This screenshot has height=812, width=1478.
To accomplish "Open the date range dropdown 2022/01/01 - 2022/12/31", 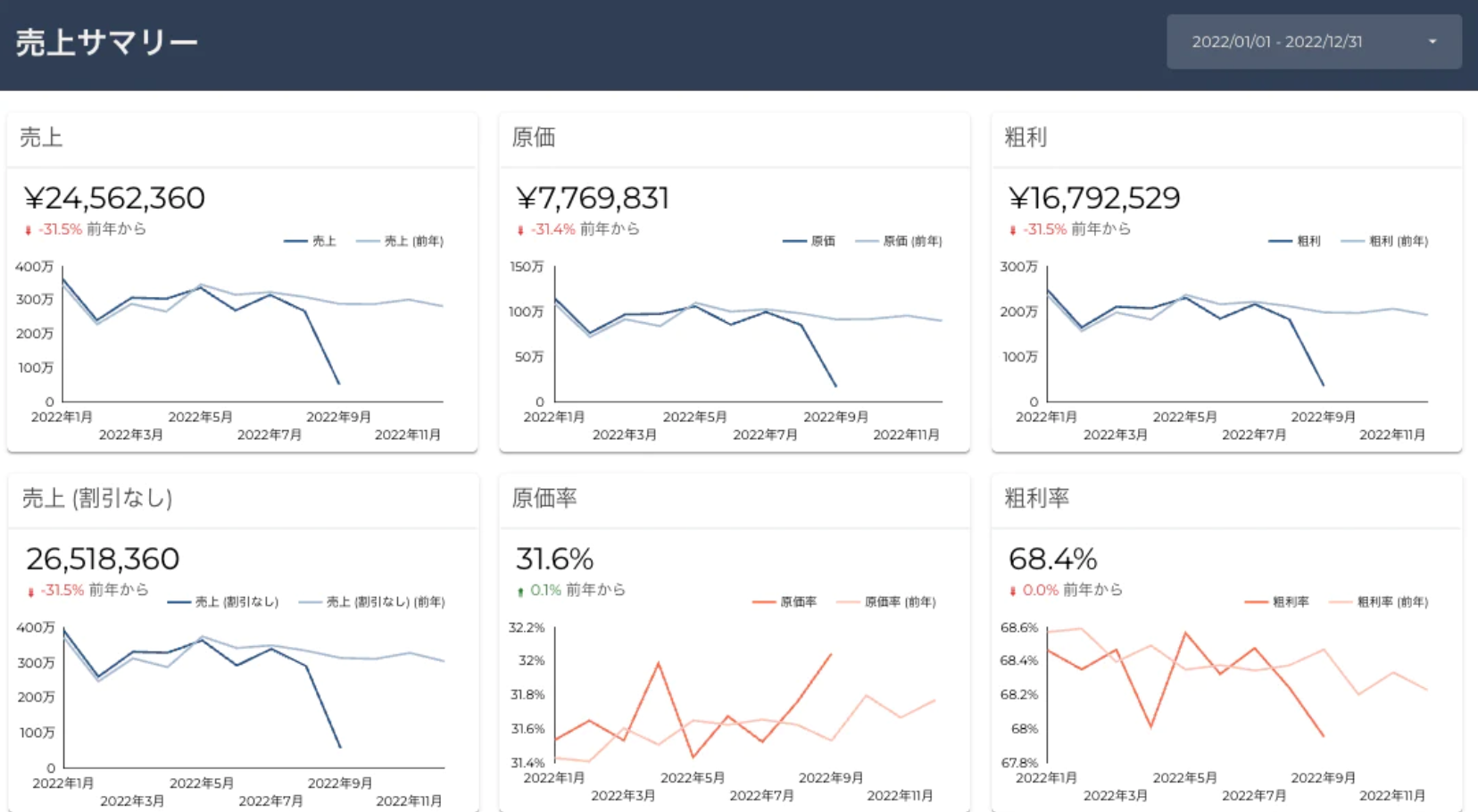I will click(x=1314, y=42).
